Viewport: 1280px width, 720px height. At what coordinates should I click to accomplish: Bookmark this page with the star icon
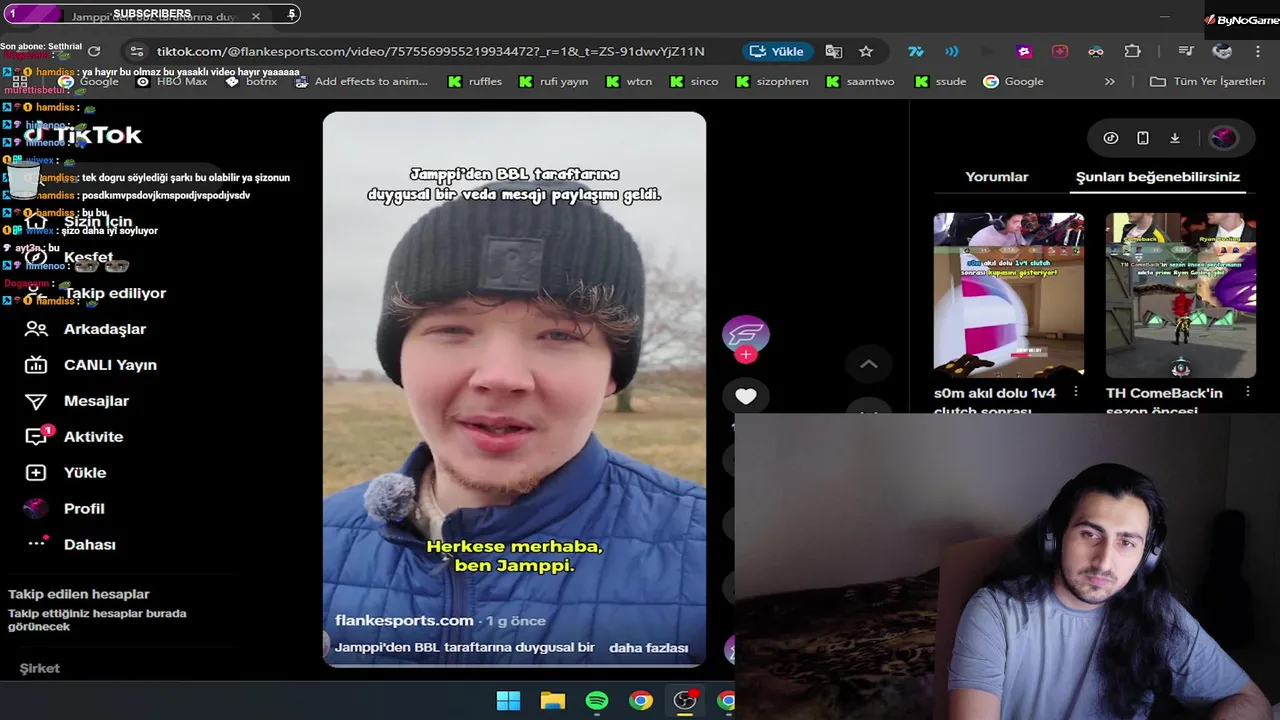click(866, 51)
